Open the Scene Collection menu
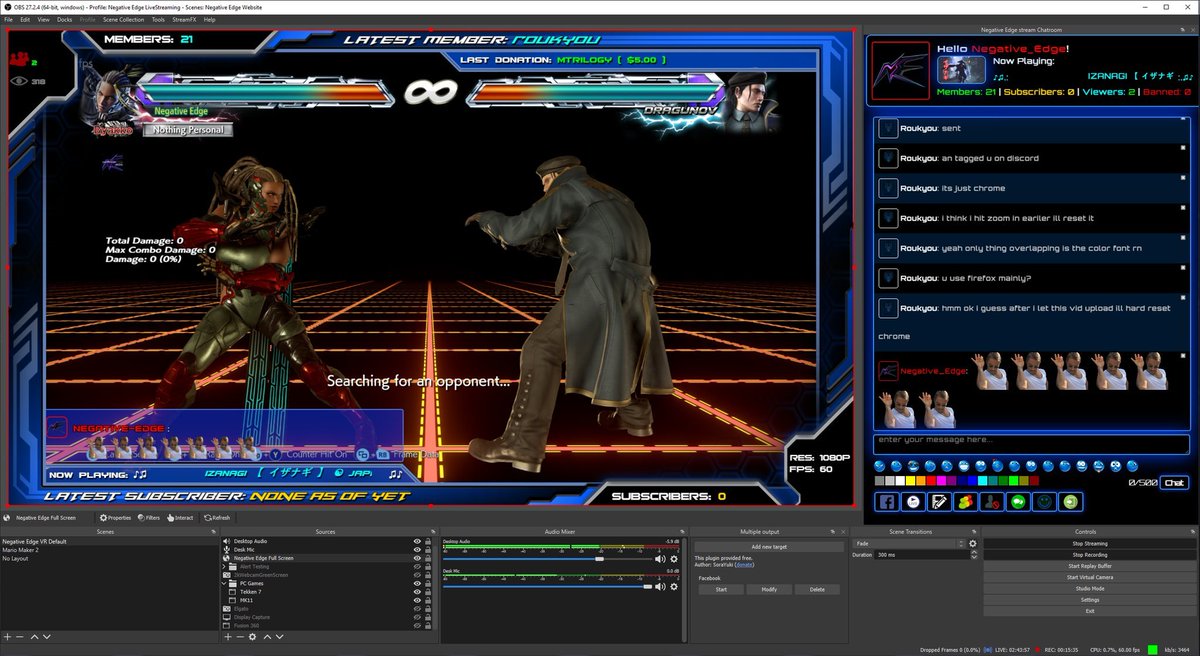1200x656 pixels. [124, 19]
